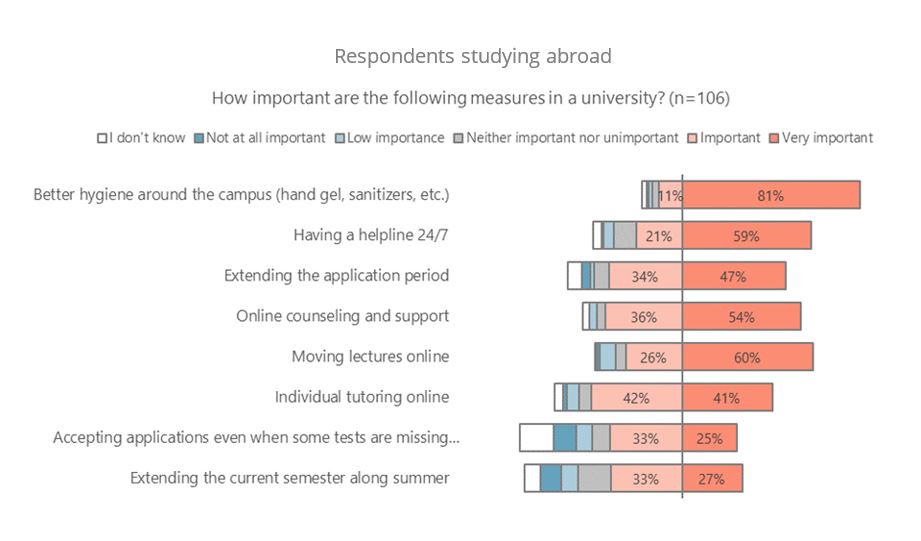Select the "Low importance" legend color box
This screenshot has width=921, height=541.
pyautogui.click(x=341, y=138)
